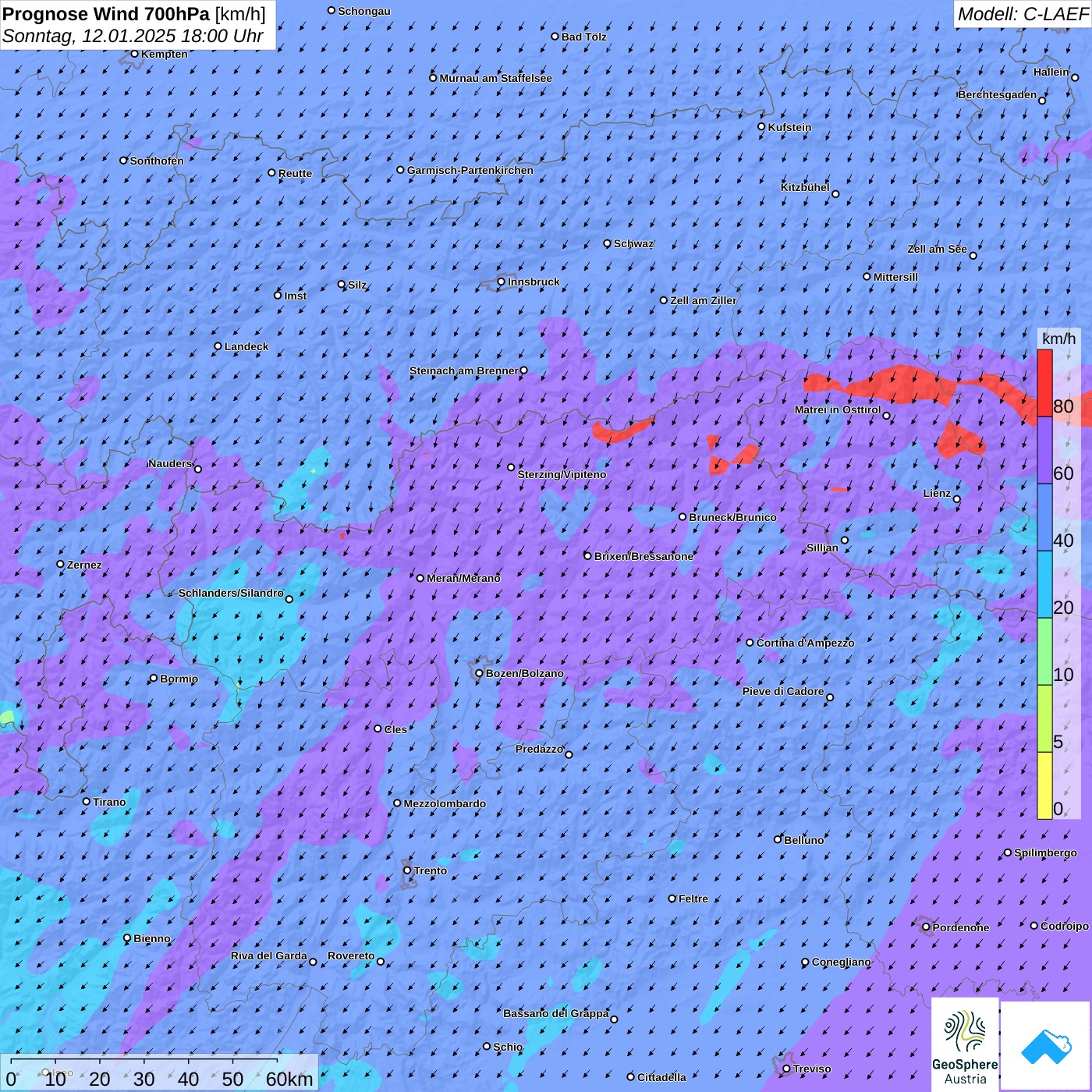Click the Predazzo label
The height and width of the screenshot is (1092, 1092).
click(539, 749)
